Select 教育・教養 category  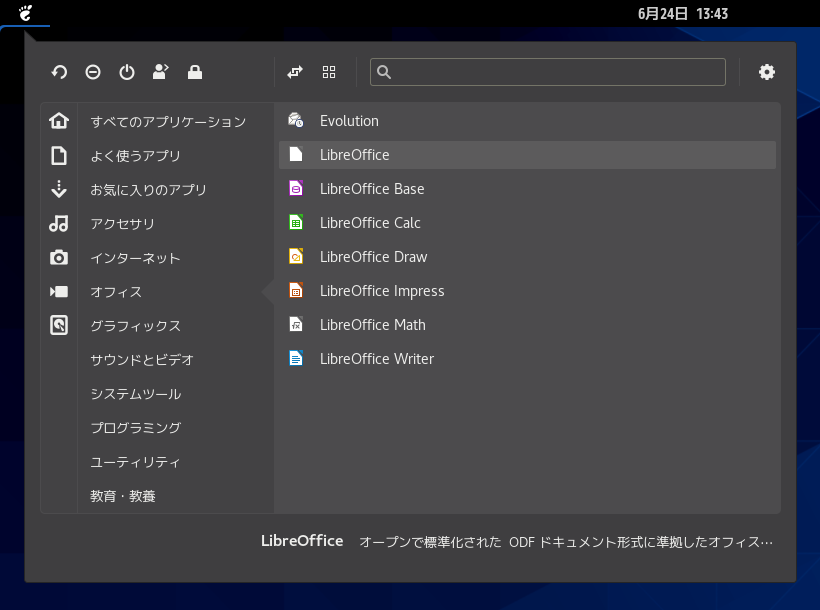click(x=122, y=496)
